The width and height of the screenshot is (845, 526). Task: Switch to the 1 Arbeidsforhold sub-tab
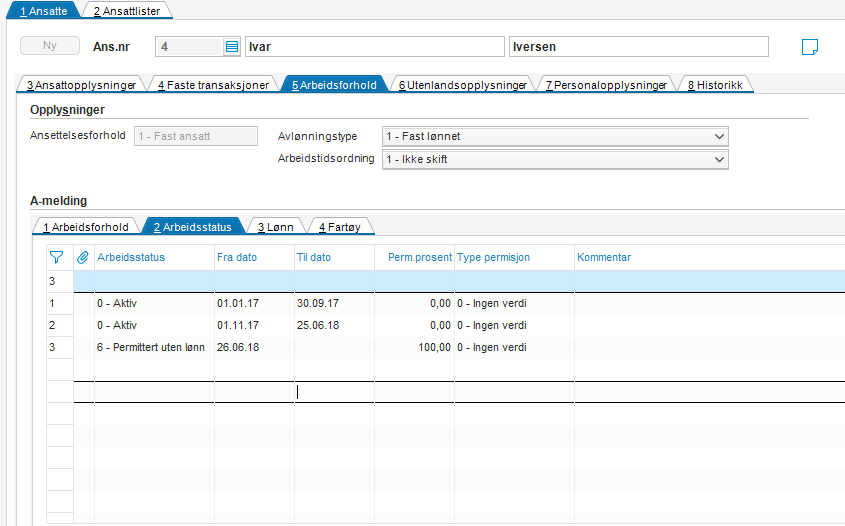pyautogui.click(x=86, y=227)
